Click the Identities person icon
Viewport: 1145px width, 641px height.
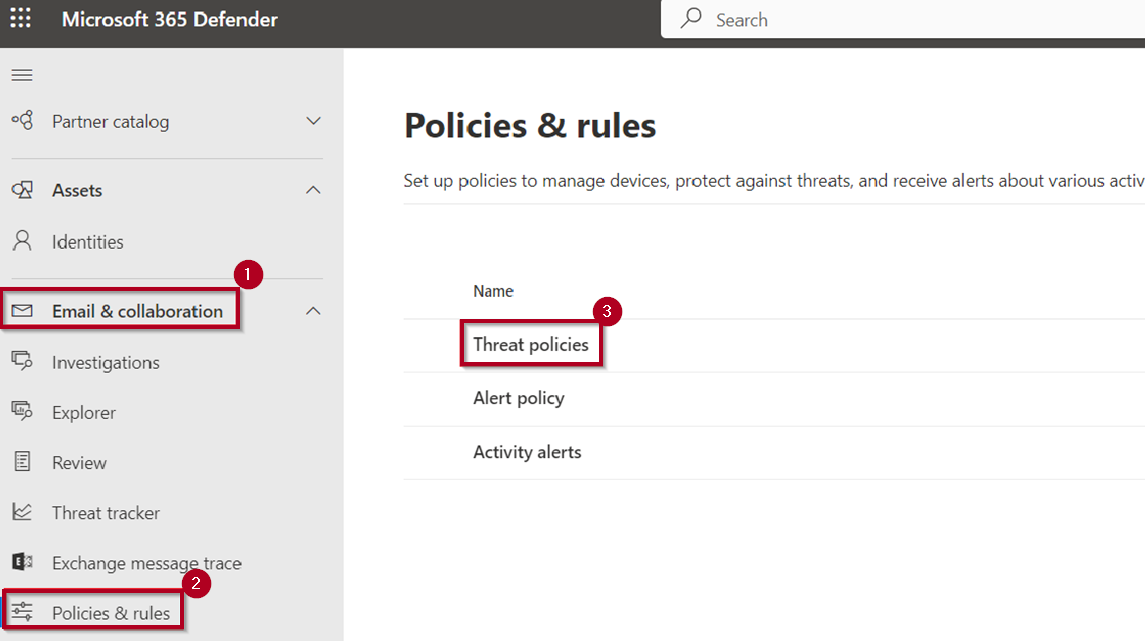point(21,242)
